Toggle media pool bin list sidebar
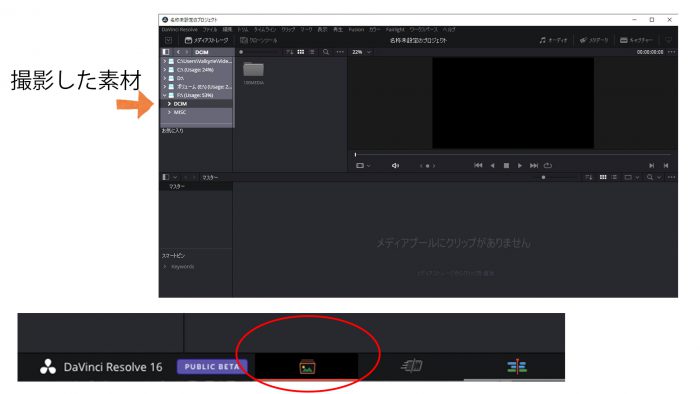Viewport: 700px width, 394px height. 166,177
